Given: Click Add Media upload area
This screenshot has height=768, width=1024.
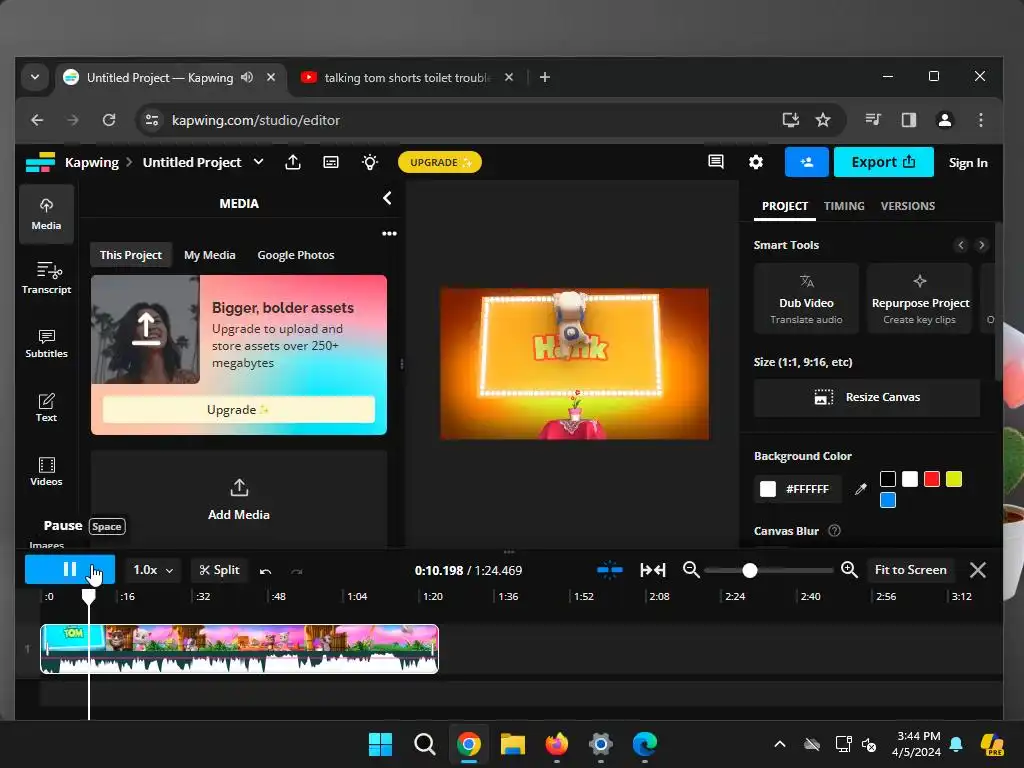Looking at the screenshot, I should click(x=238, y=500).
